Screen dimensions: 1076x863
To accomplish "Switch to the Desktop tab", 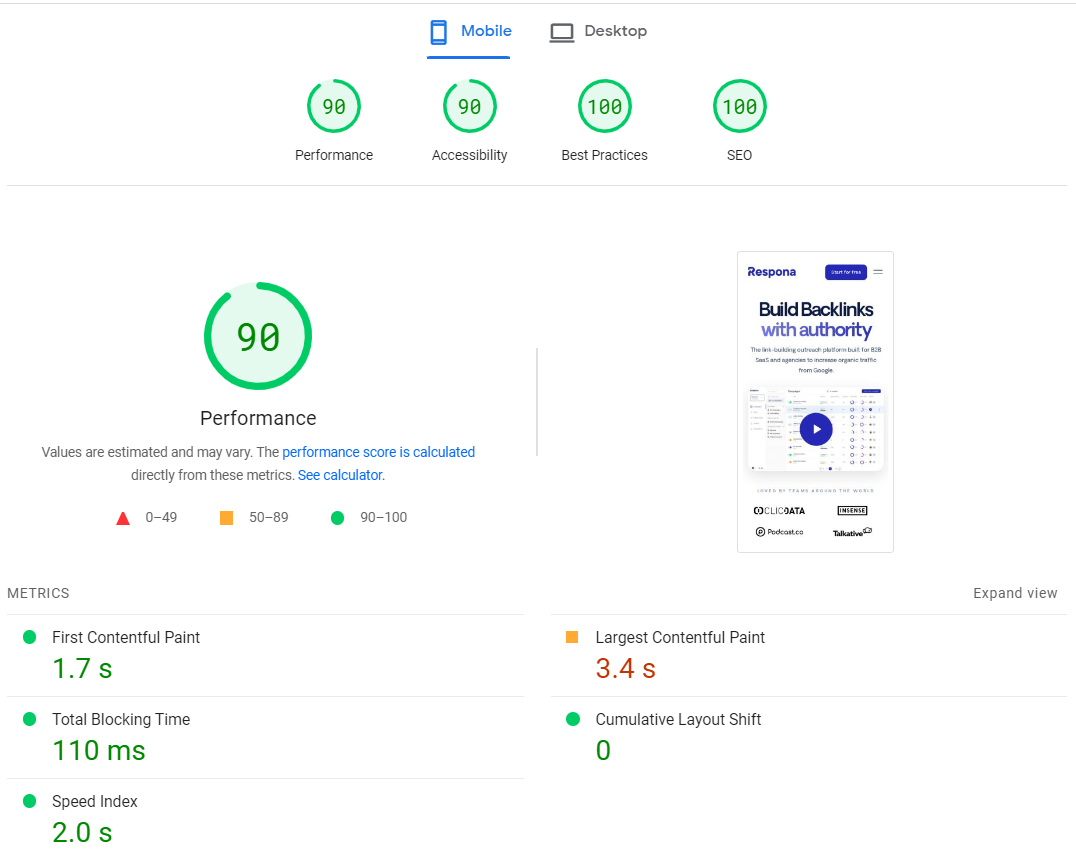I will pos(598,31).
